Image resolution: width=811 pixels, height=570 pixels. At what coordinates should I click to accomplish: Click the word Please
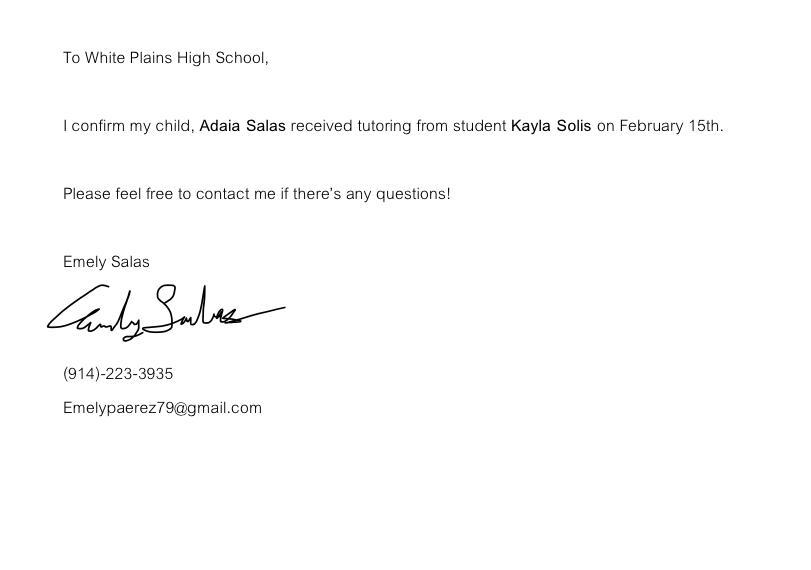pos(86,194)
